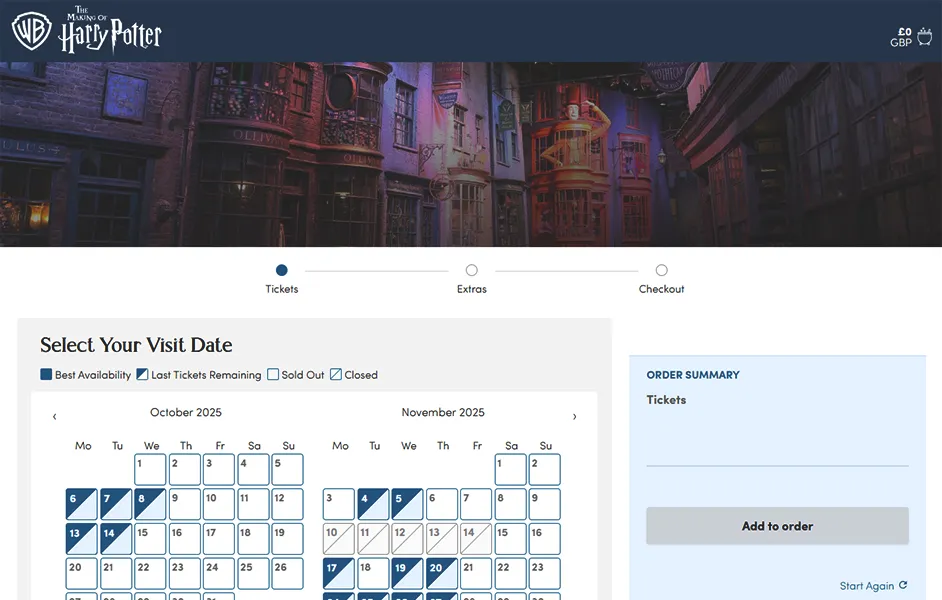This screenshot has width=942, height=600.
Task: Click the Start Again link
Action: tap(866, 586)
